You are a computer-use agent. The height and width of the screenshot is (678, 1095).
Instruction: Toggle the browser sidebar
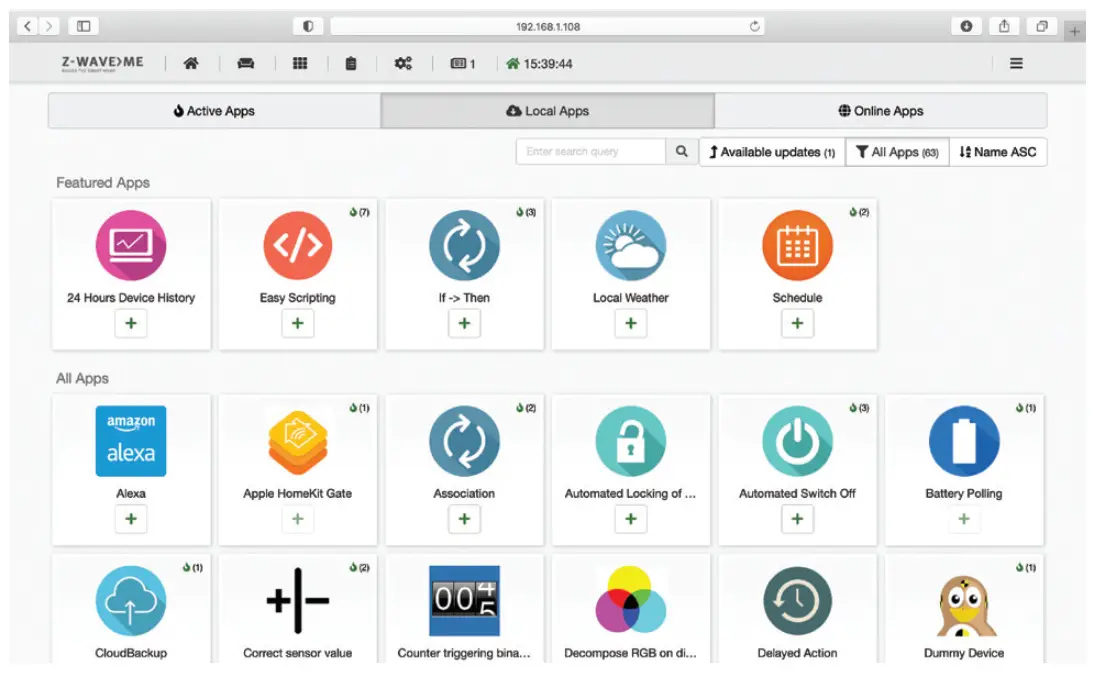tap(84, 27)
